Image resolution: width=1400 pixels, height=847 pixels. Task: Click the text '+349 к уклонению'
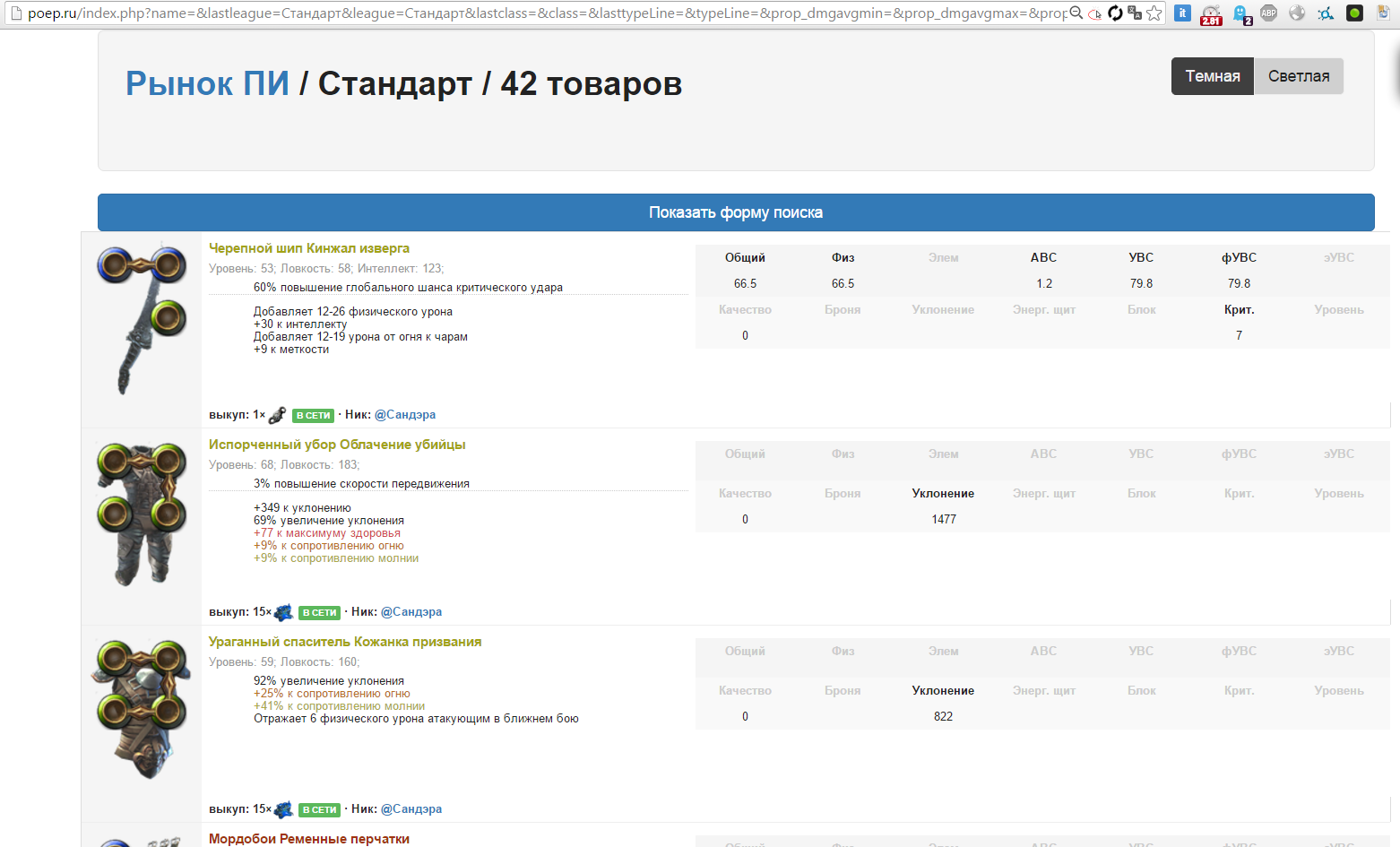point(302,508)
